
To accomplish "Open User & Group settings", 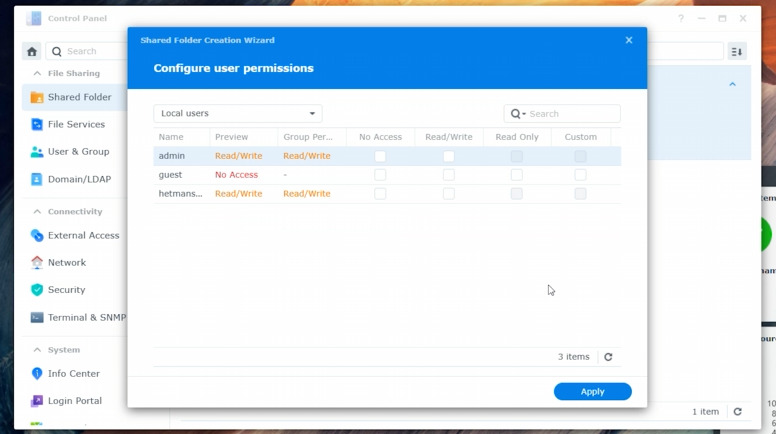I will tap(78, 151).
